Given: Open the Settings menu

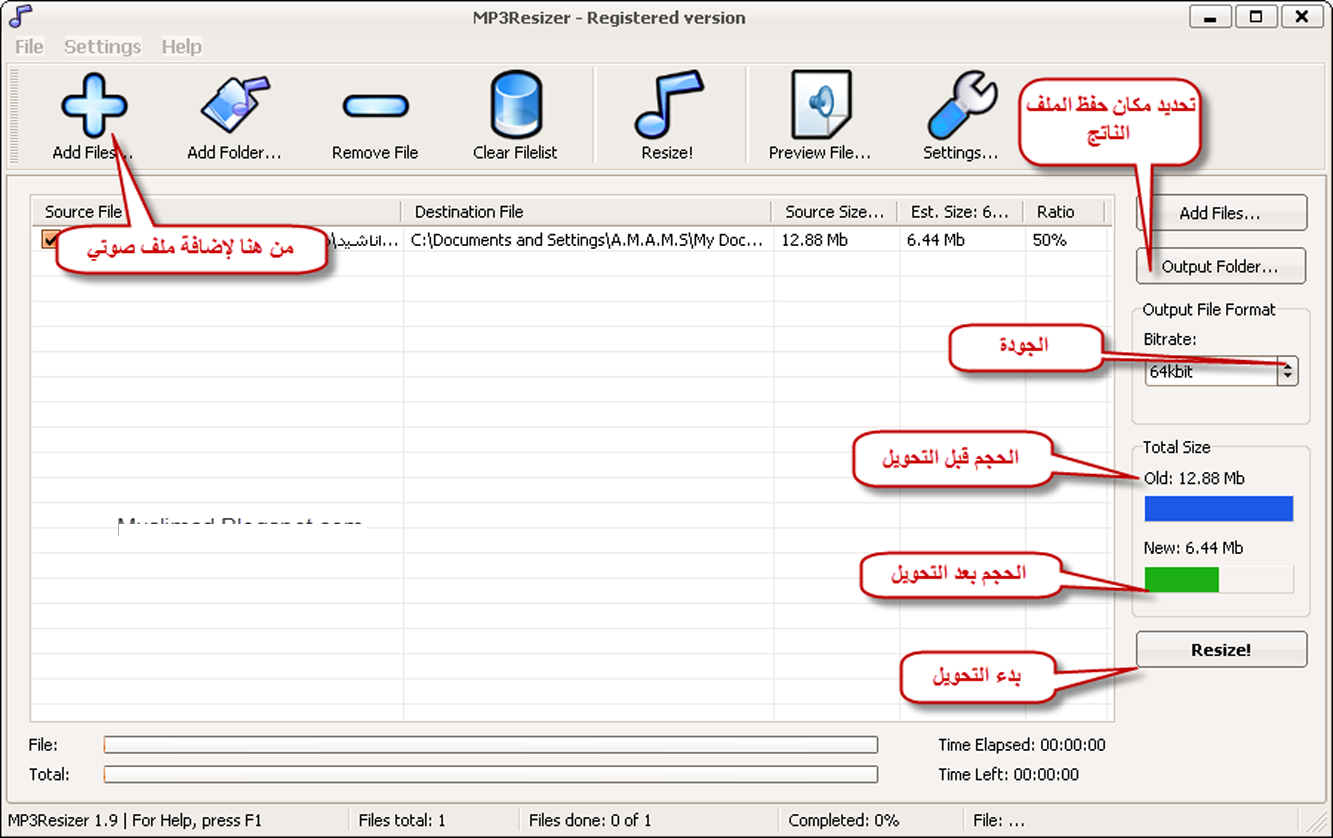Looking at the screenshot, I should click(102, 47).
